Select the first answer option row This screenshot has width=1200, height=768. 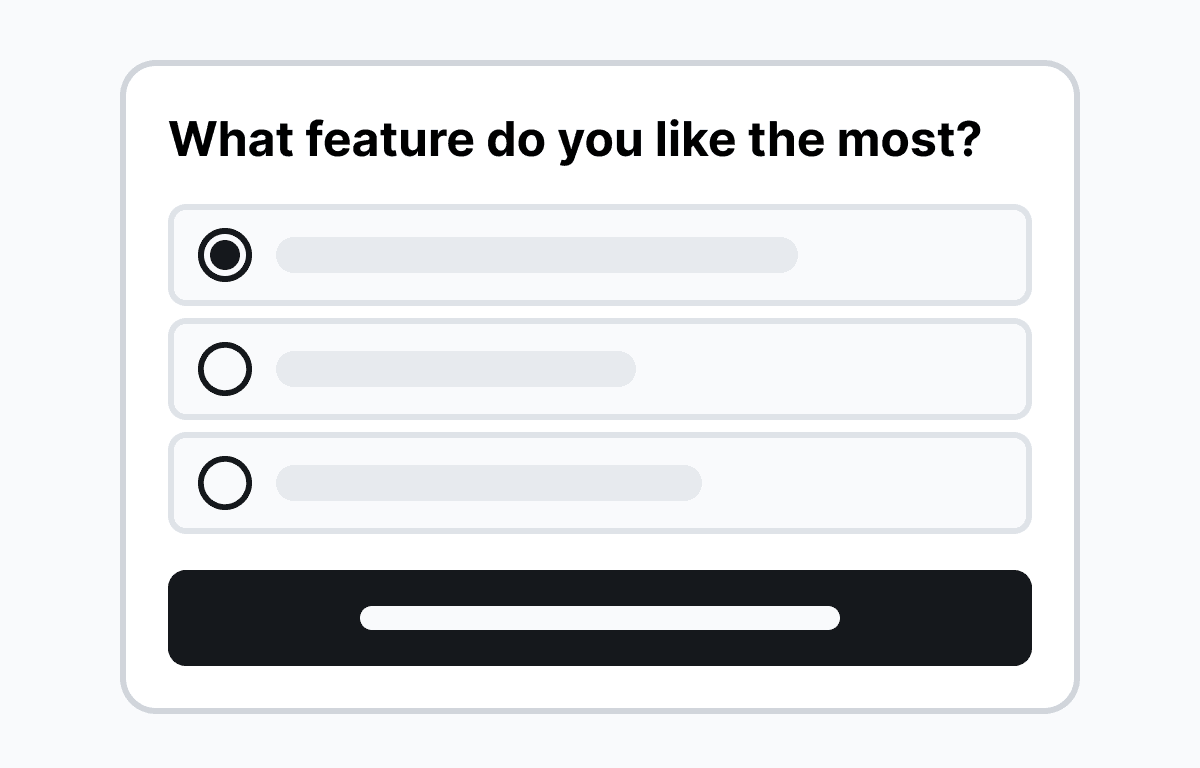point(600,255)
